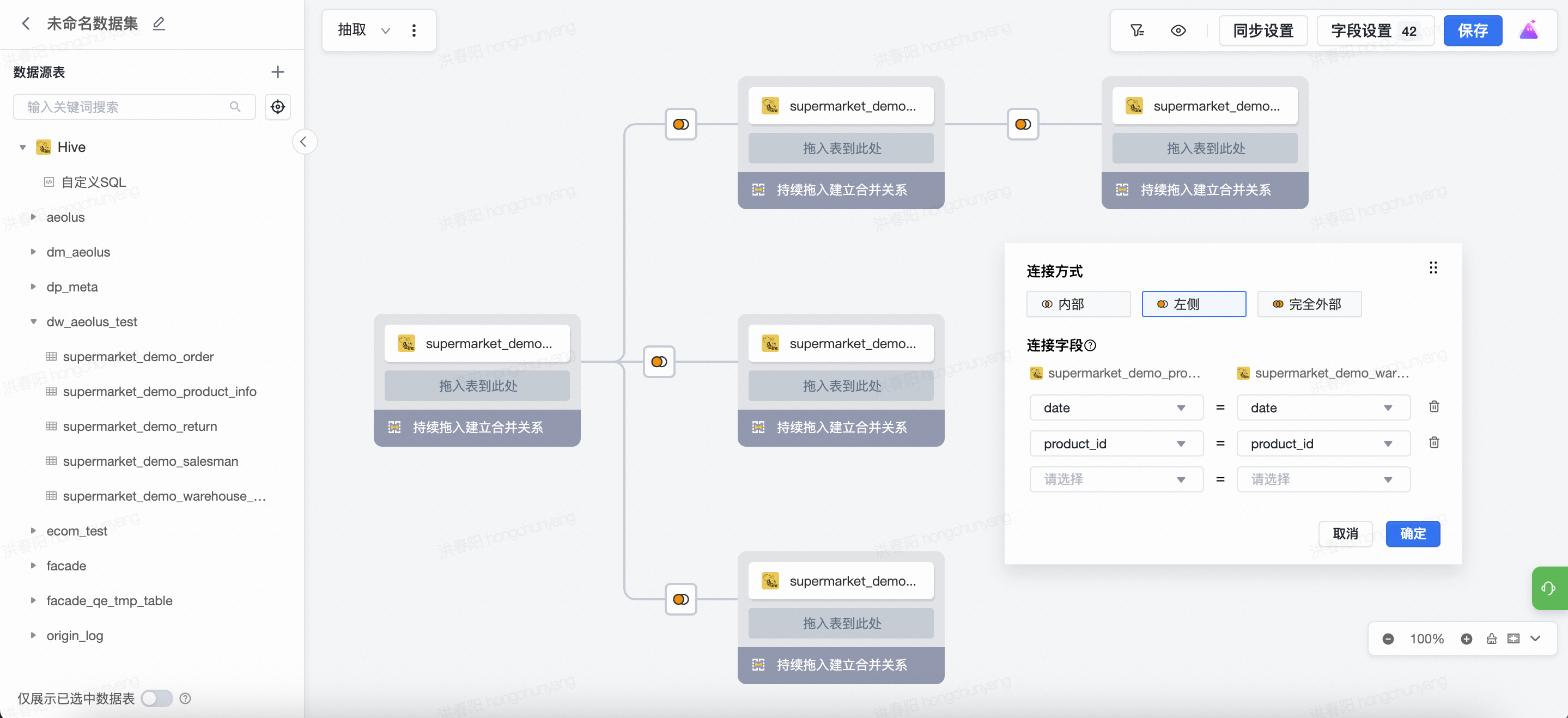
Task: Select the 完全外部 join type
Action: [x=1309, y=303]
